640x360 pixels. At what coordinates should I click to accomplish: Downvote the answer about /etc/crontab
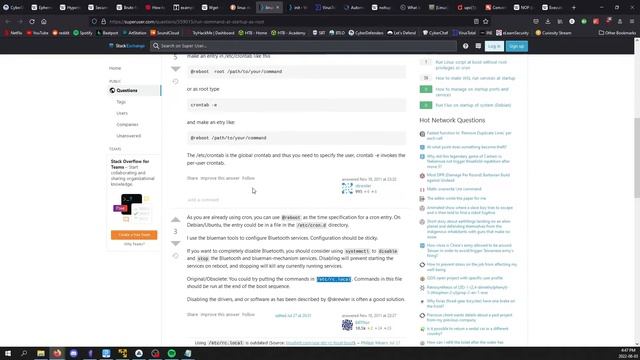point(176,69)
